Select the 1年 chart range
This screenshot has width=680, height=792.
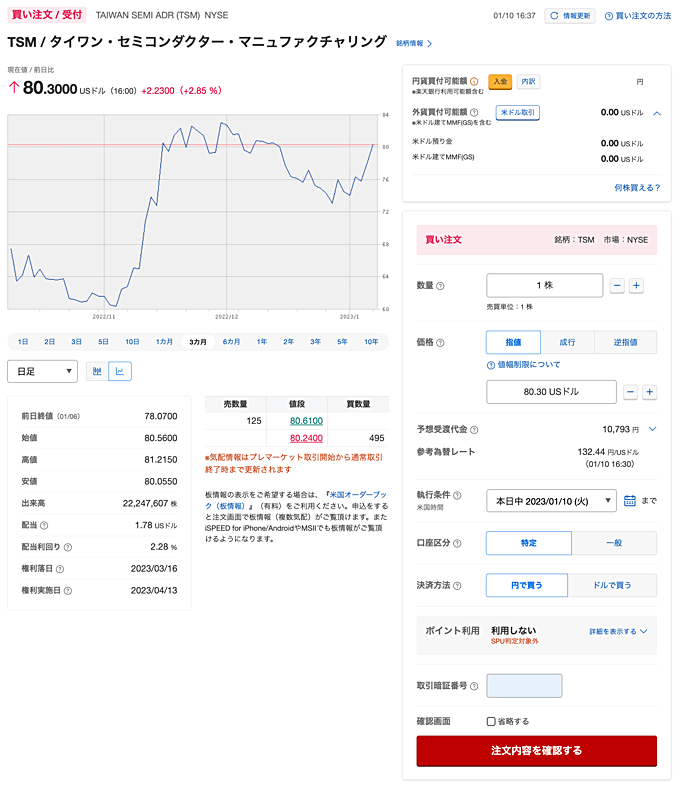coord(262,342)
